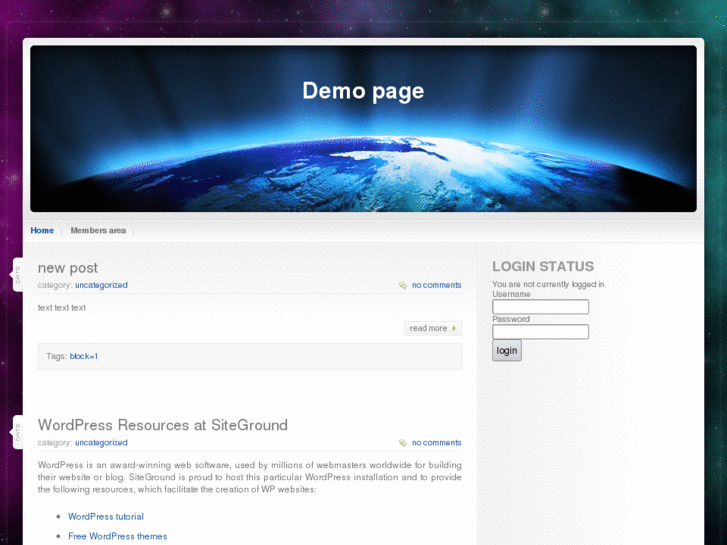Open the Members area menu item
Screen dimensions: 727x545
[x=98, y=231]
